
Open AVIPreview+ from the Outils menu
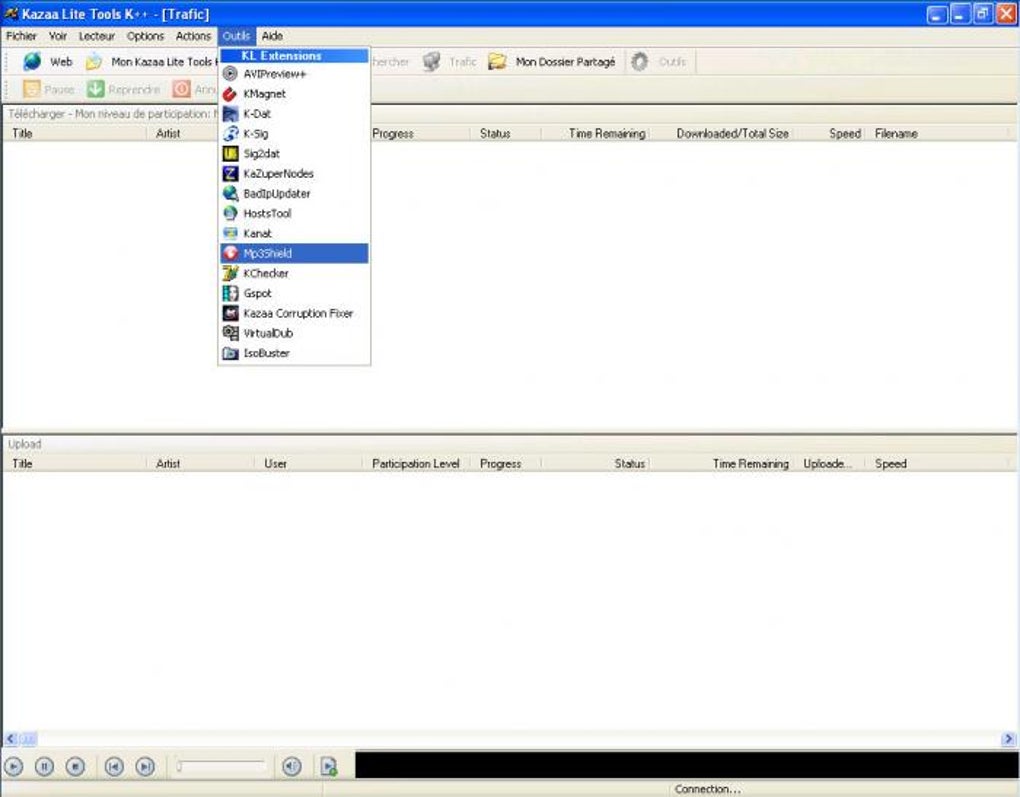294,74
